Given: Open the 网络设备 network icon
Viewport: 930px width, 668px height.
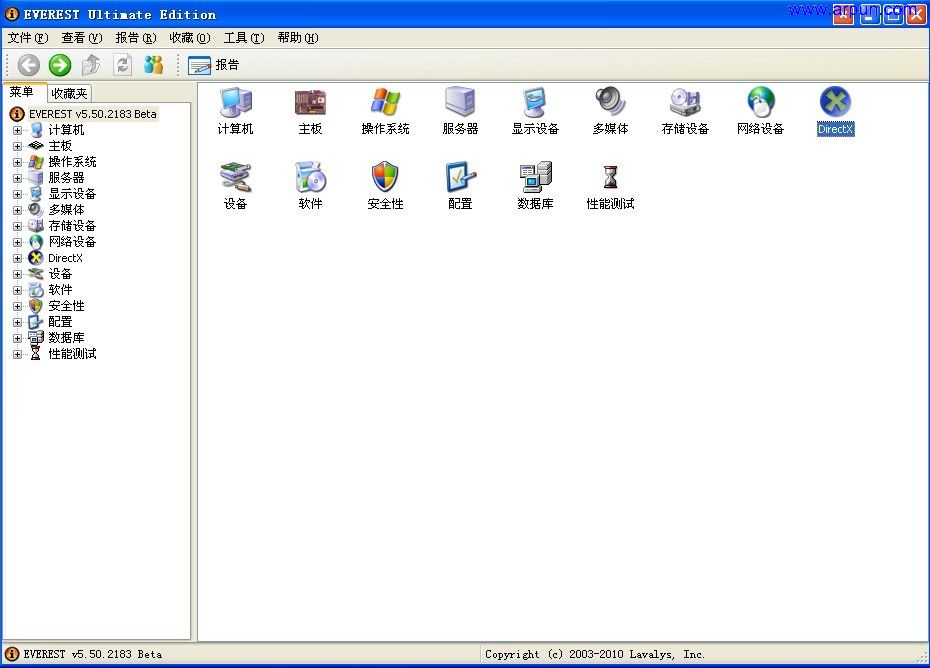Looking at the screenshot, I should (760, 103).
